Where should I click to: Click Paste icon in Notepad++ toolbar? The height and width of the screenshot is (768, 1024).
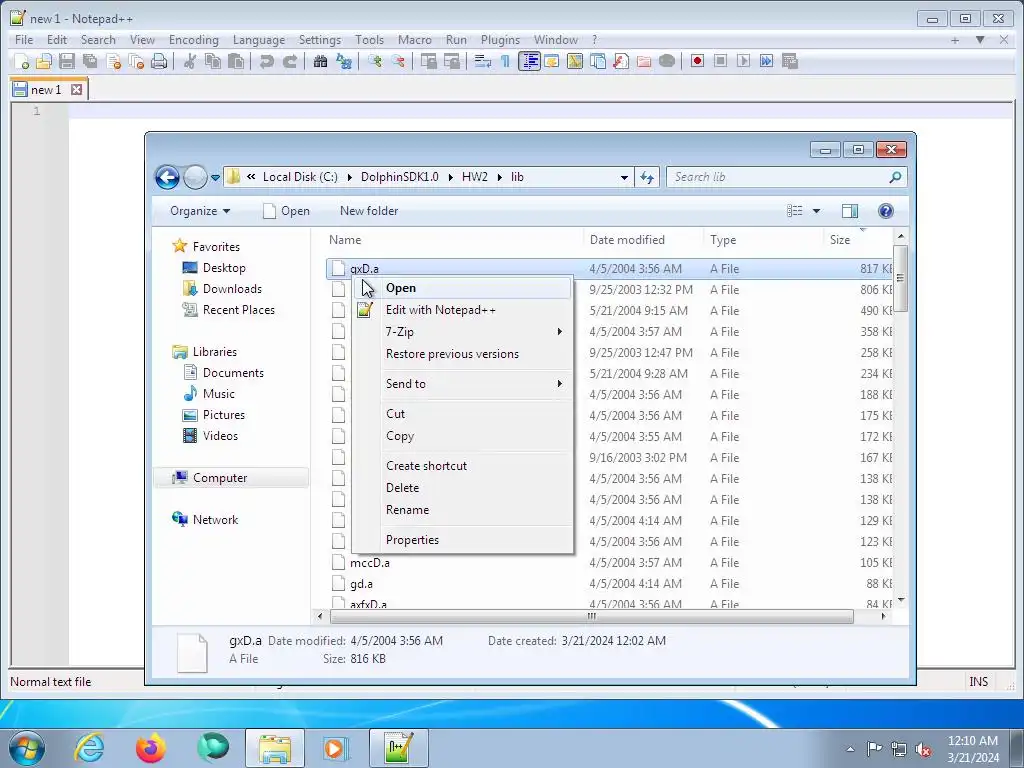point(236,61)
